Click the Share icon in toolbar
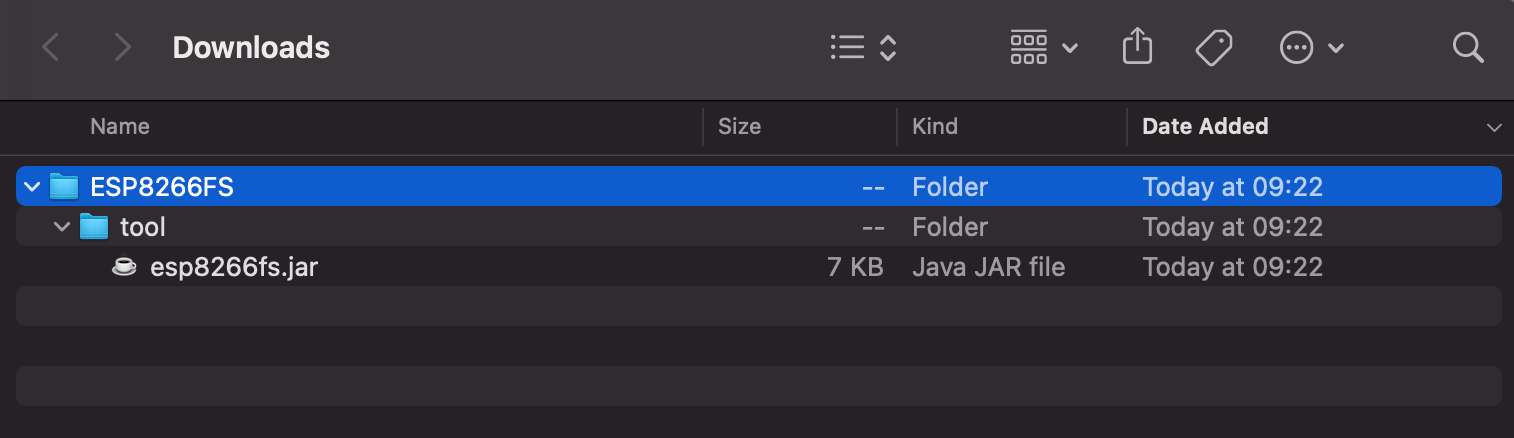This screenshot has width=1514, height=438. click(x=1138, y=47)
